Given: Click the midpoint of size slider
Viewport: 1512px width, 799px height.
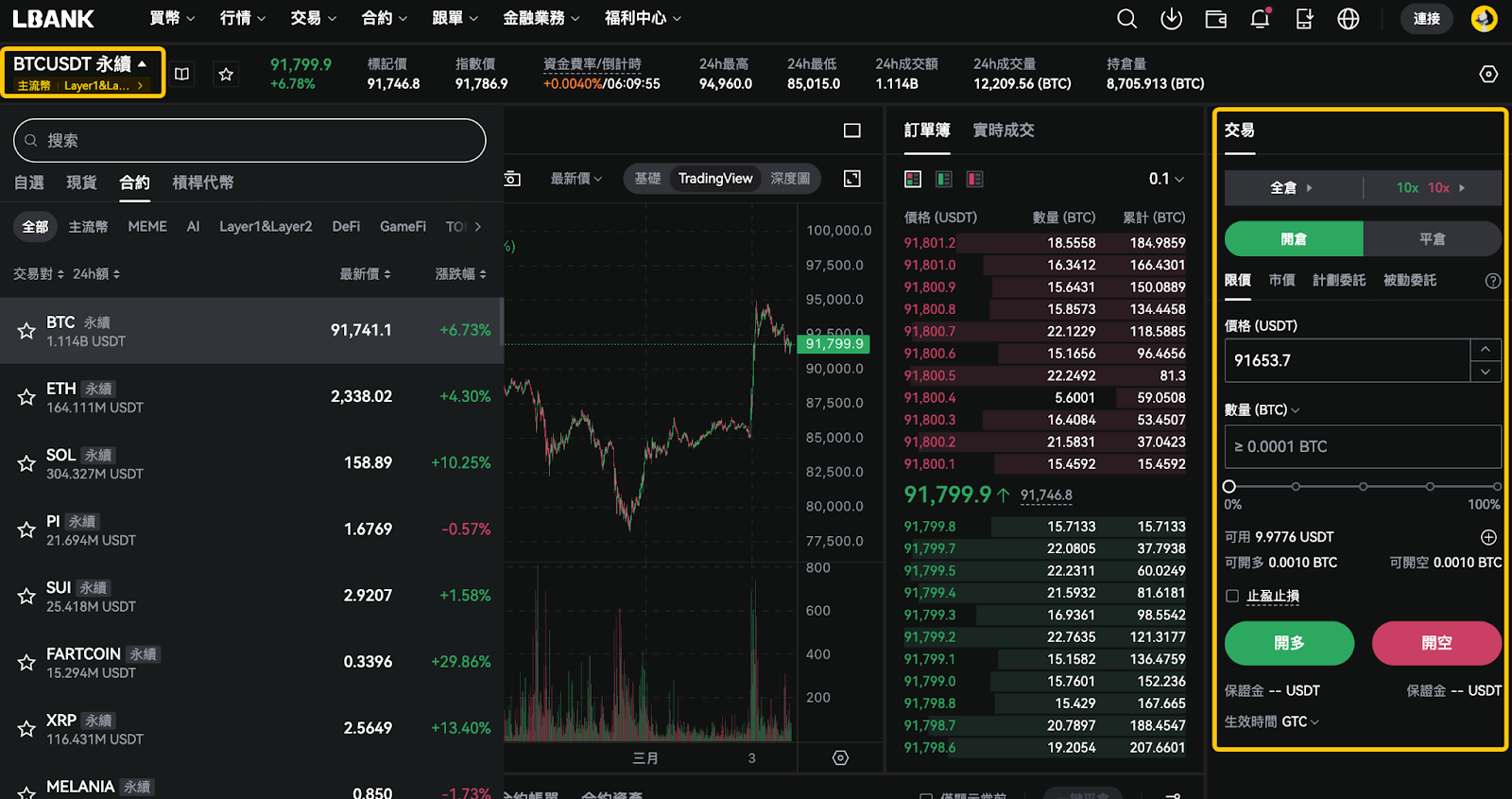Looking at the screenshot, I should tap(1363, 486).
